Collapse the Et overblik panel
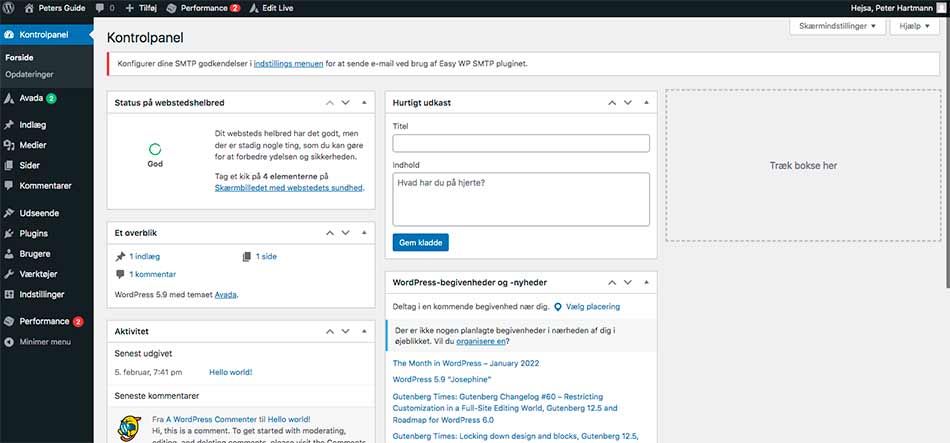The image size is (950, 443). [x=364, y=233]
